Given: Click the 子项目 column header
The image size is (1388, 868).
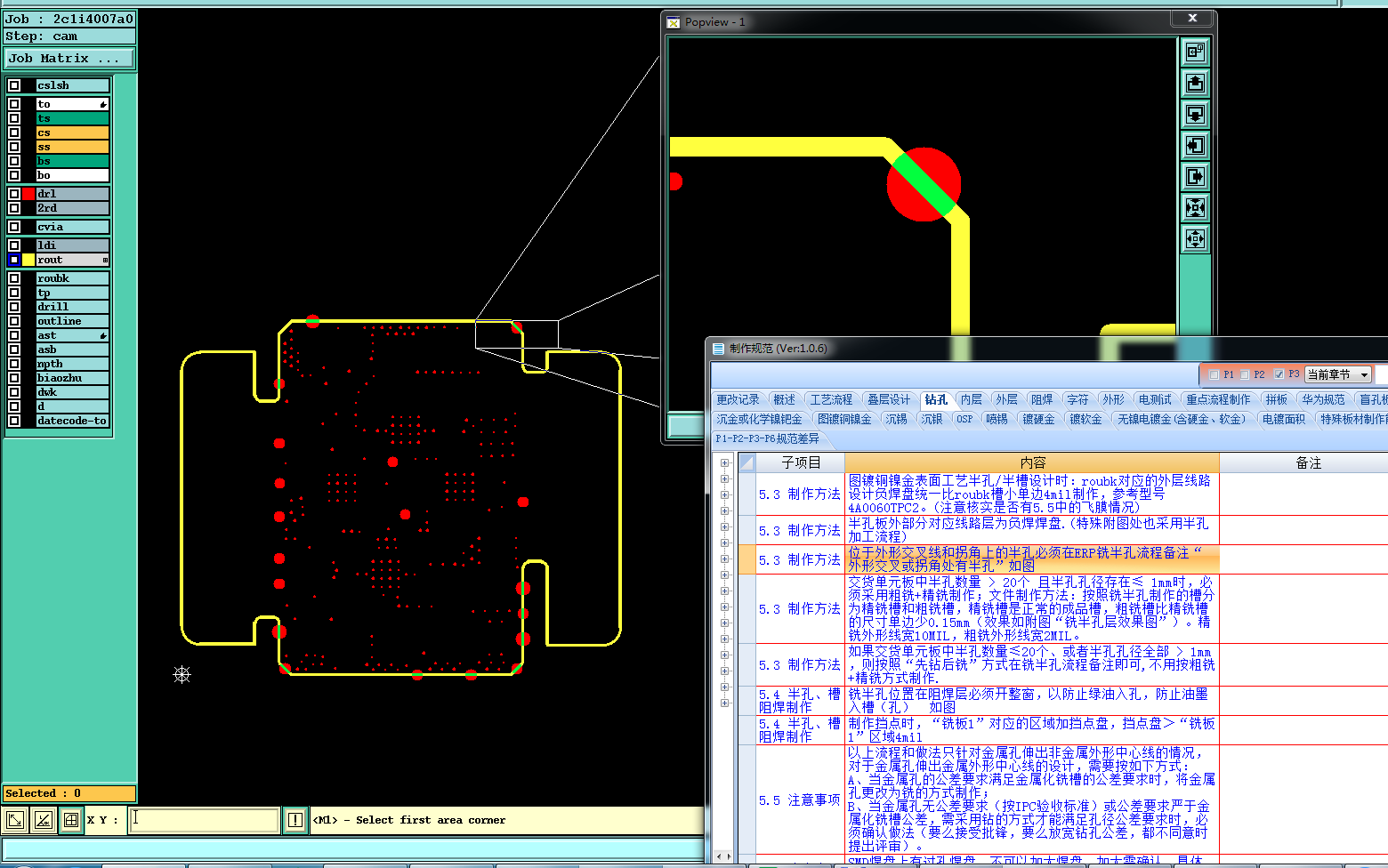Looking at the screenshot, I should [x=800, y=462].
